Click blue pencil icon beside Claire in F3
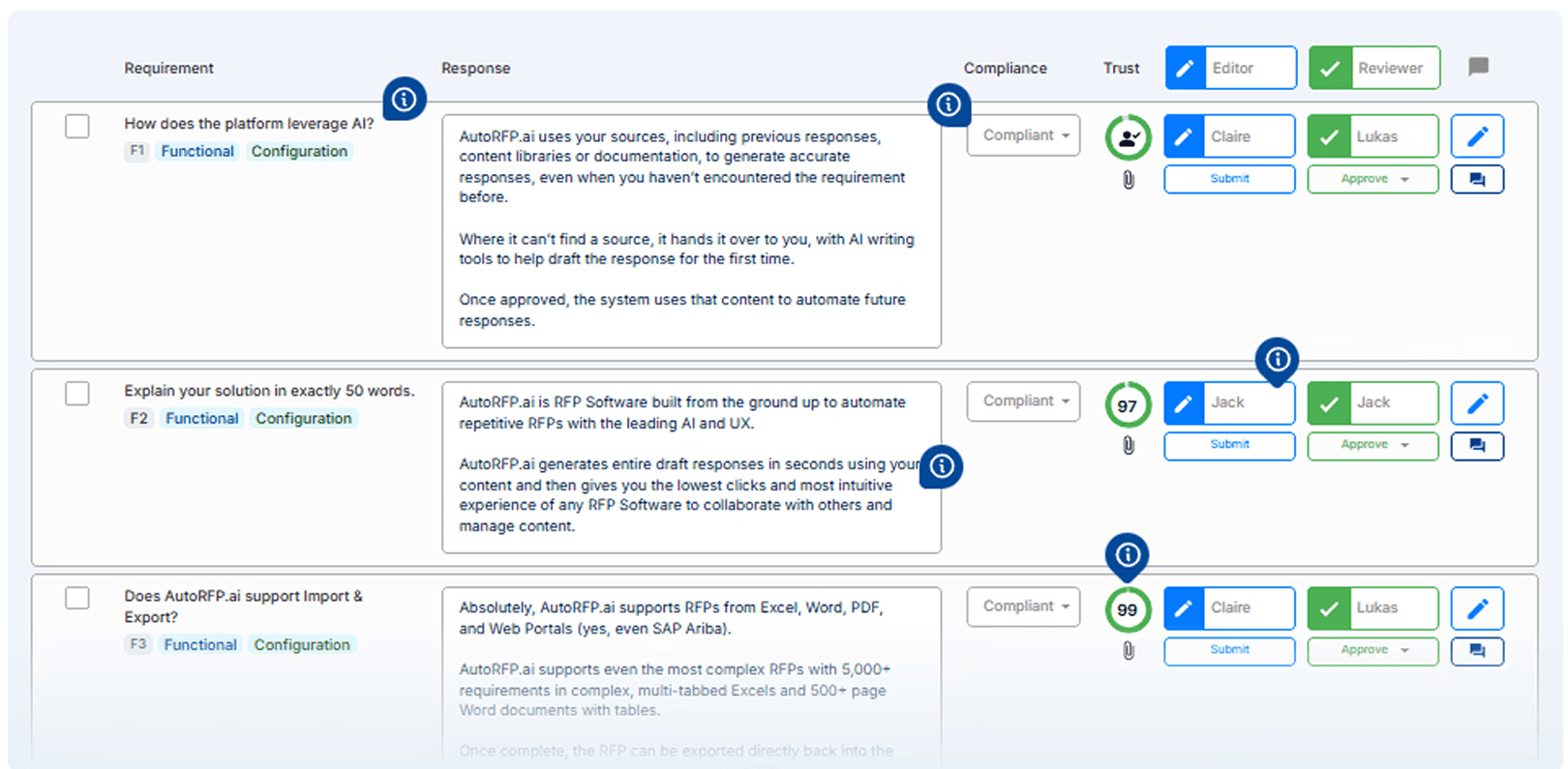The image size is (1568, 769). pos(1183,608)
